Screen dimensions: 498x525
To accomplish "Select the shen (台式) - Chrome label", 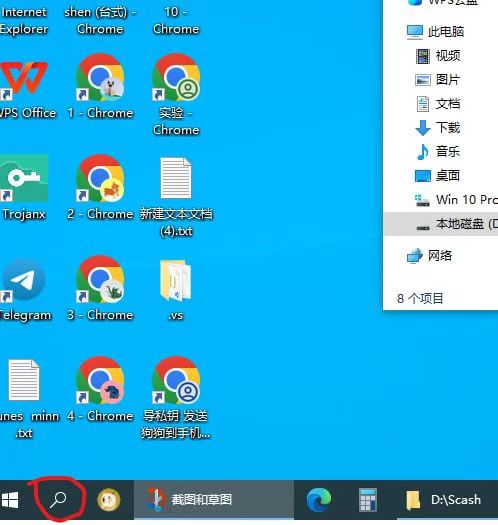I will [100, 20].
